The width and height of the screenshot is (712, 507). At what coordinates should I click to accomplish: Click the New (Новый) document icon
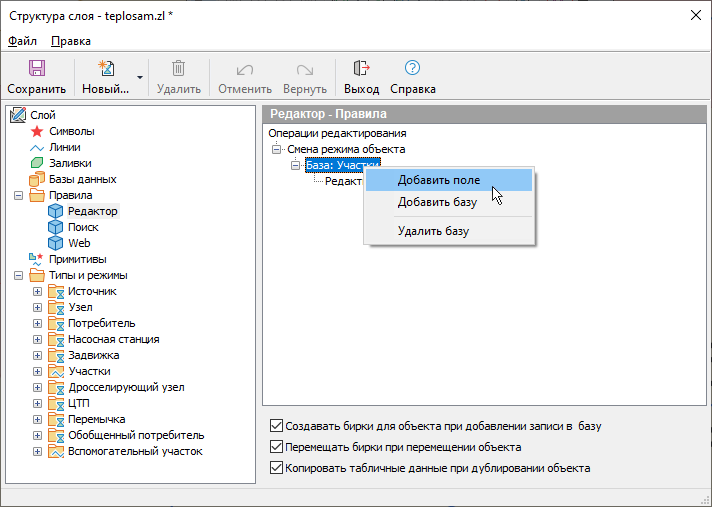[105, 69]
